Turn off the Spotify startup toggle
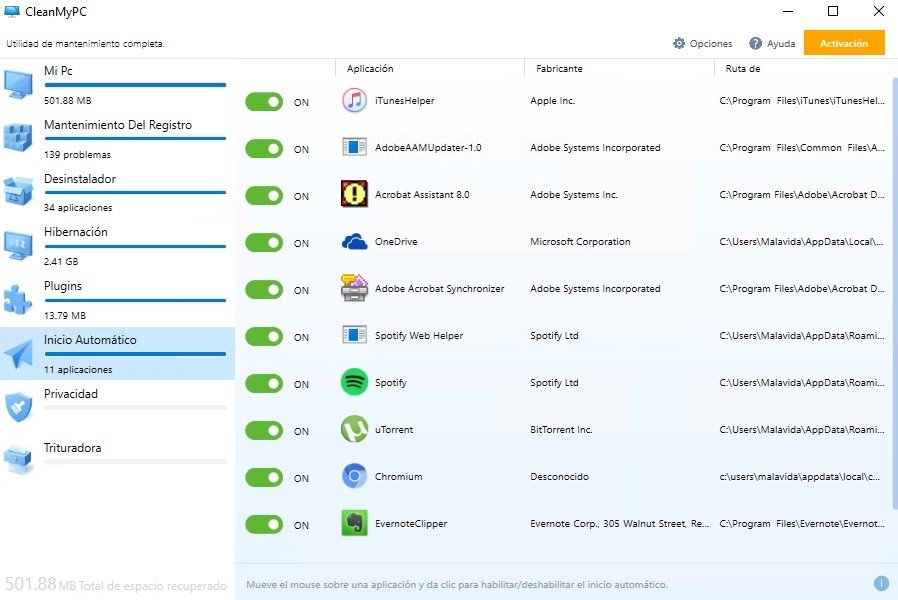 pos(264,384)
